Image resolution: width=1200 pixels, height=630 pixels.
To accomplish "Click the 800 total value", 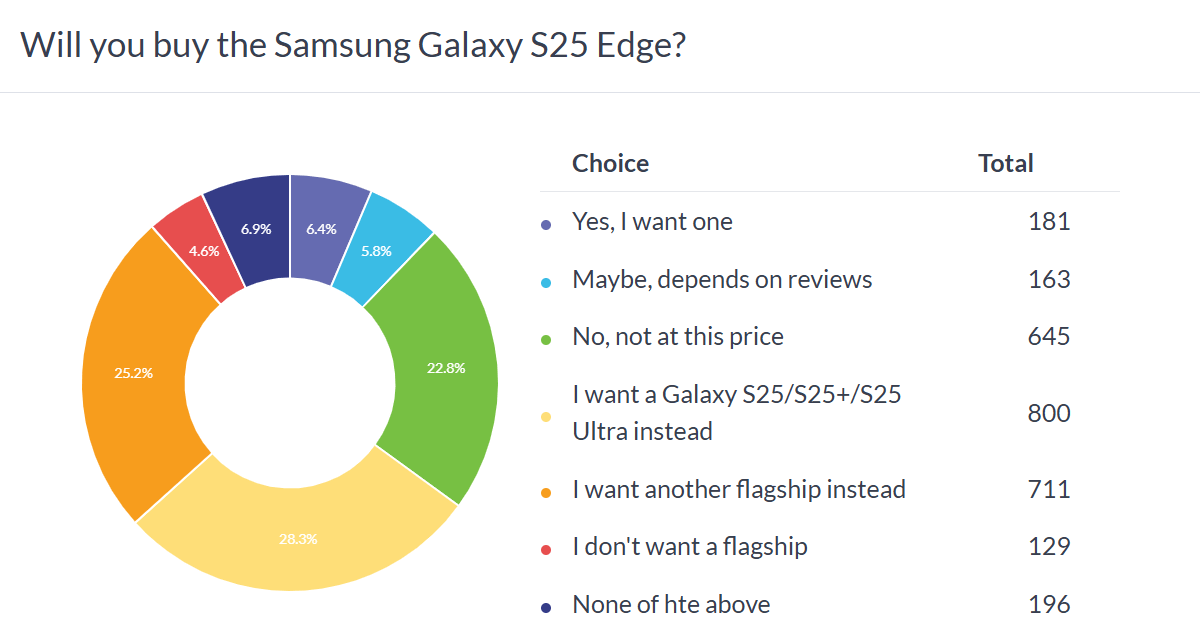I will click(1049, 413).
